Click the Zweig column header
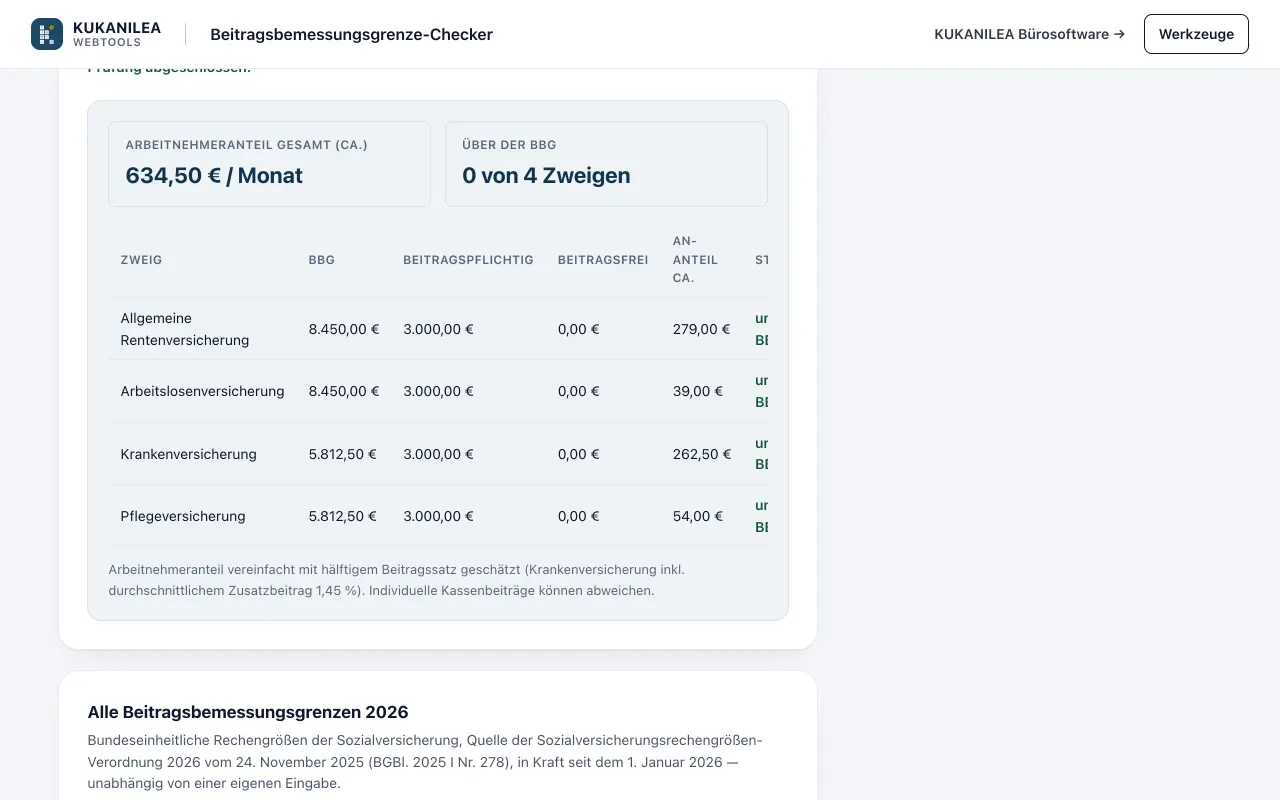This screenshot has height=800, width=1280. click(141, 260)
